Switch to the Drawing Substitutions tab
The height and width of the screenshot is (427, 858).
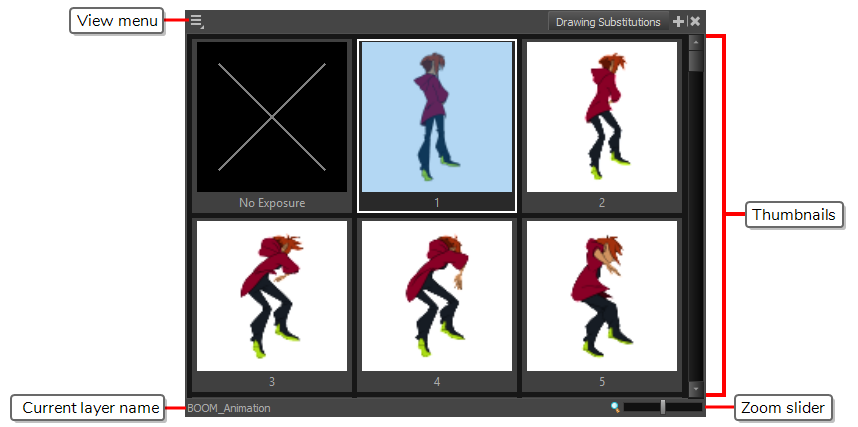click(x=608, y=21)
